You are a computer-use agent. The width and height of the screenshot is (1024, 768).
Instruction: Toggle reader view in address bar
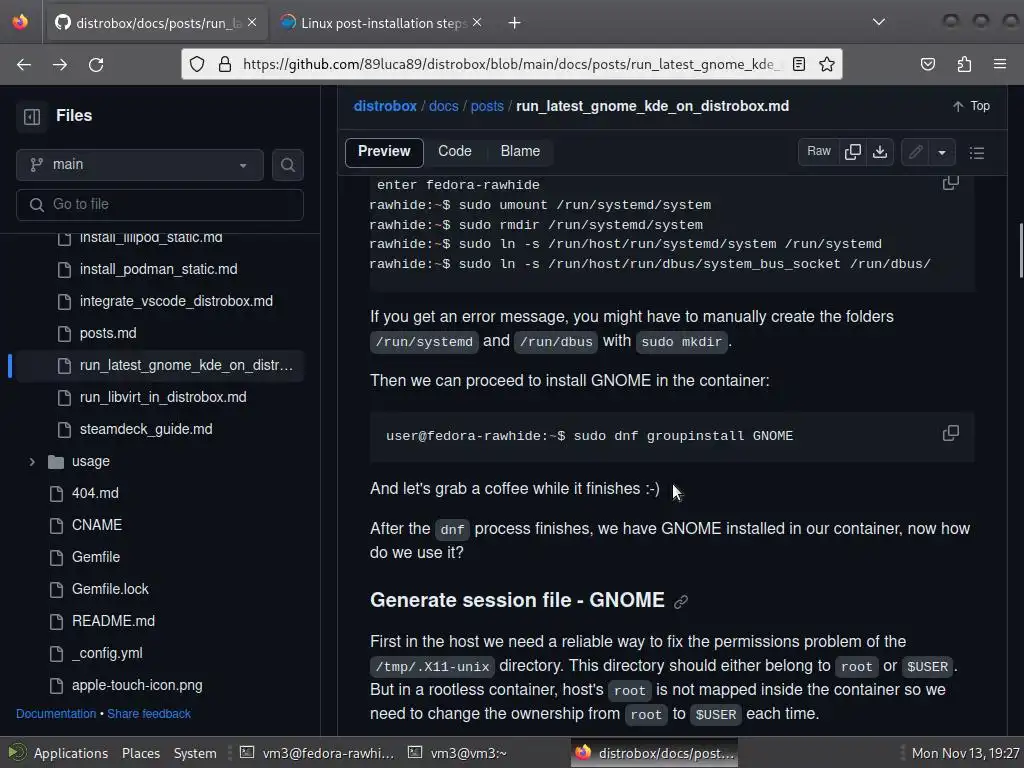point(799,64)
